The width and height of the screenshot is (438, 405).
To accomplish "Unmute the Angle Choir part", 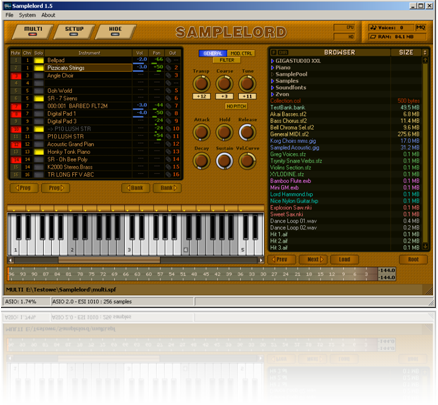I will 16,76.
